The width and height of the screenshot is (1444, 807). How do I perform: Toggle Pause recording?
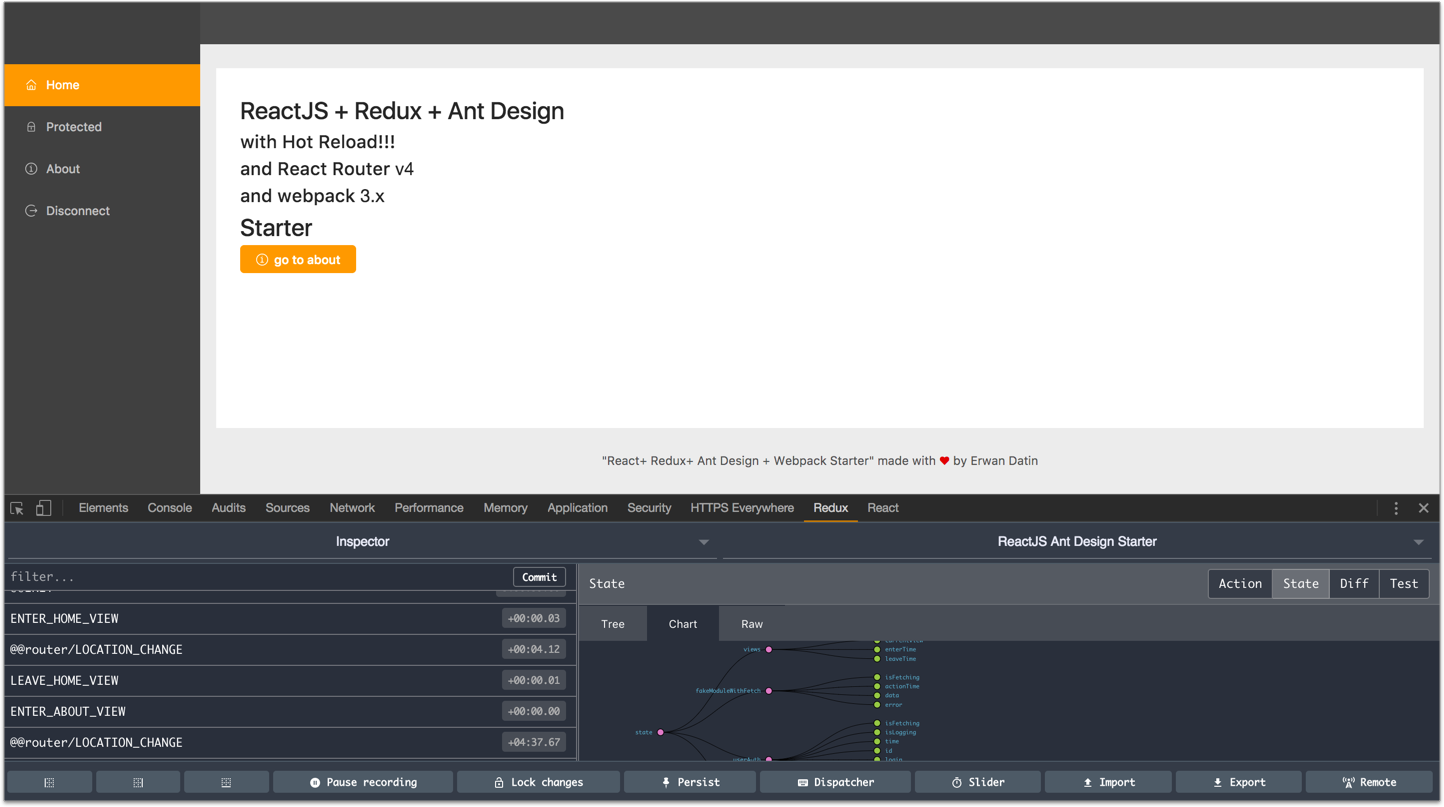coord(363,782)
